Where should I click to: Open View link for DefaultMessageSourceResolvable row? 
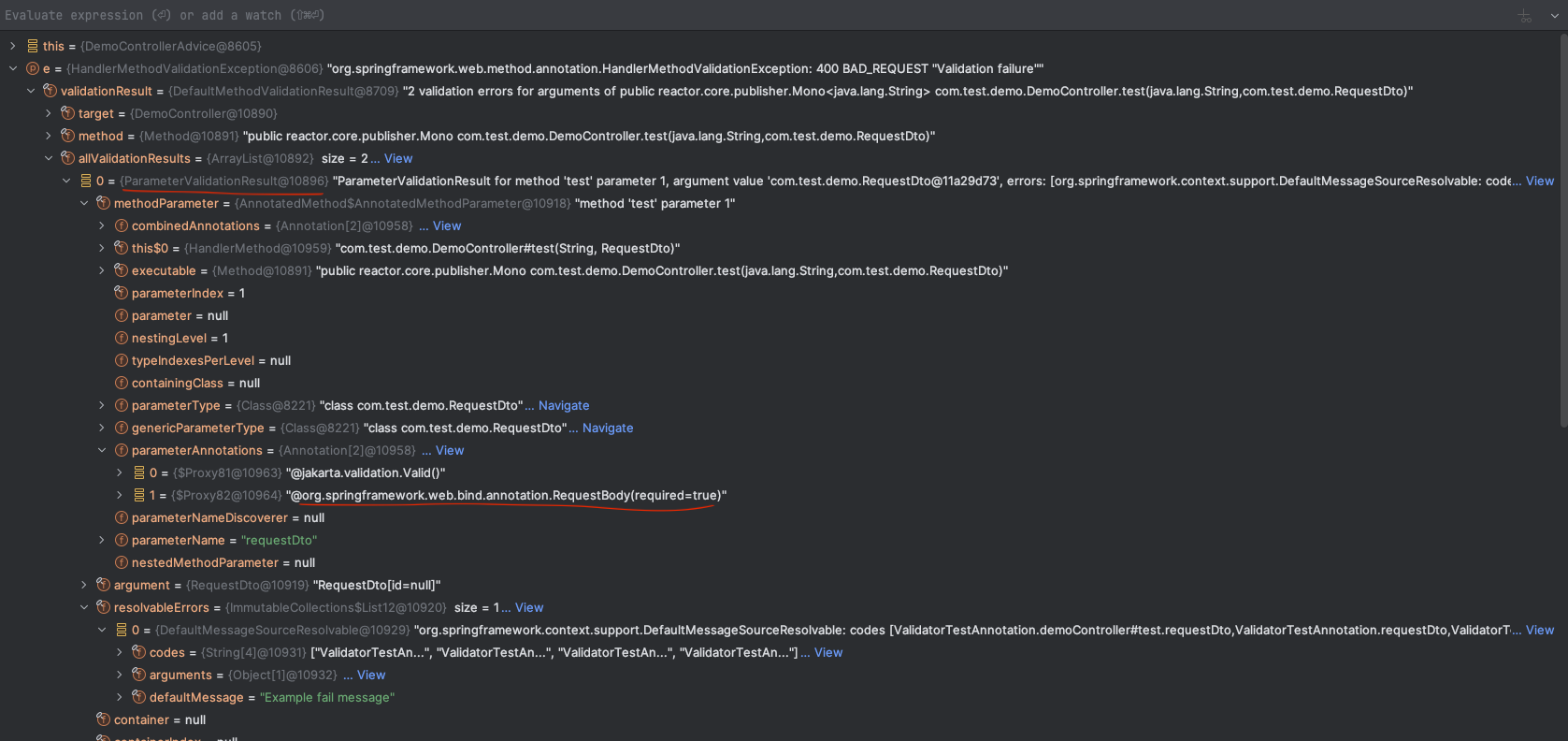click(x=1540, y=630)
